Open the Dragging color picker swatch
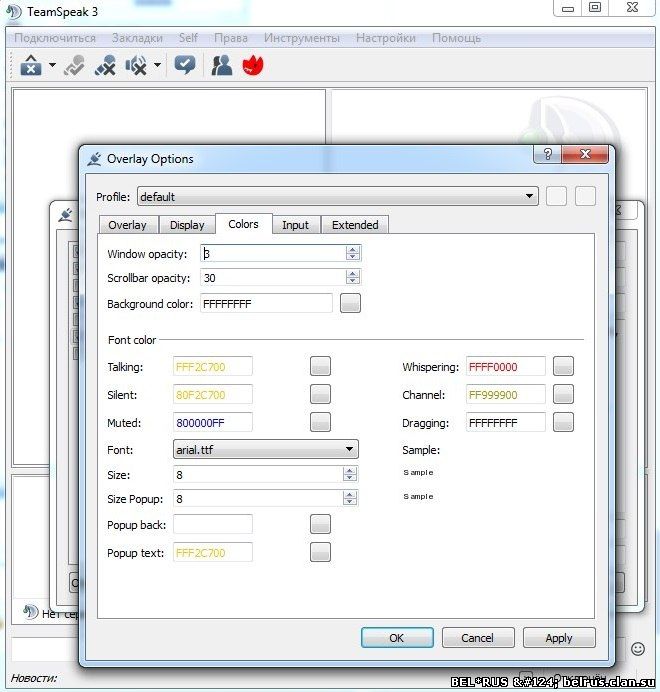660x692 pixels. click(x=563, y=422)
